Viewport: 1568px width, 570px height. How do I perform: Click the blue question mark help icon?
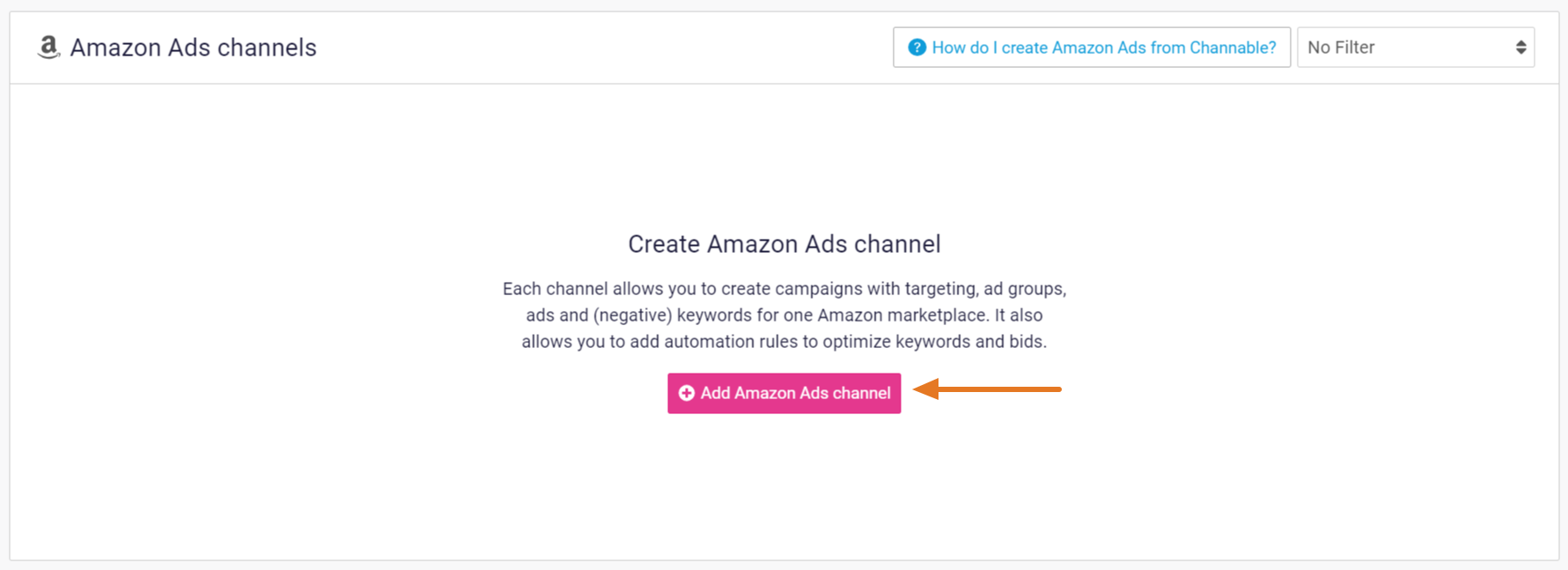click(x=917, y=48)
